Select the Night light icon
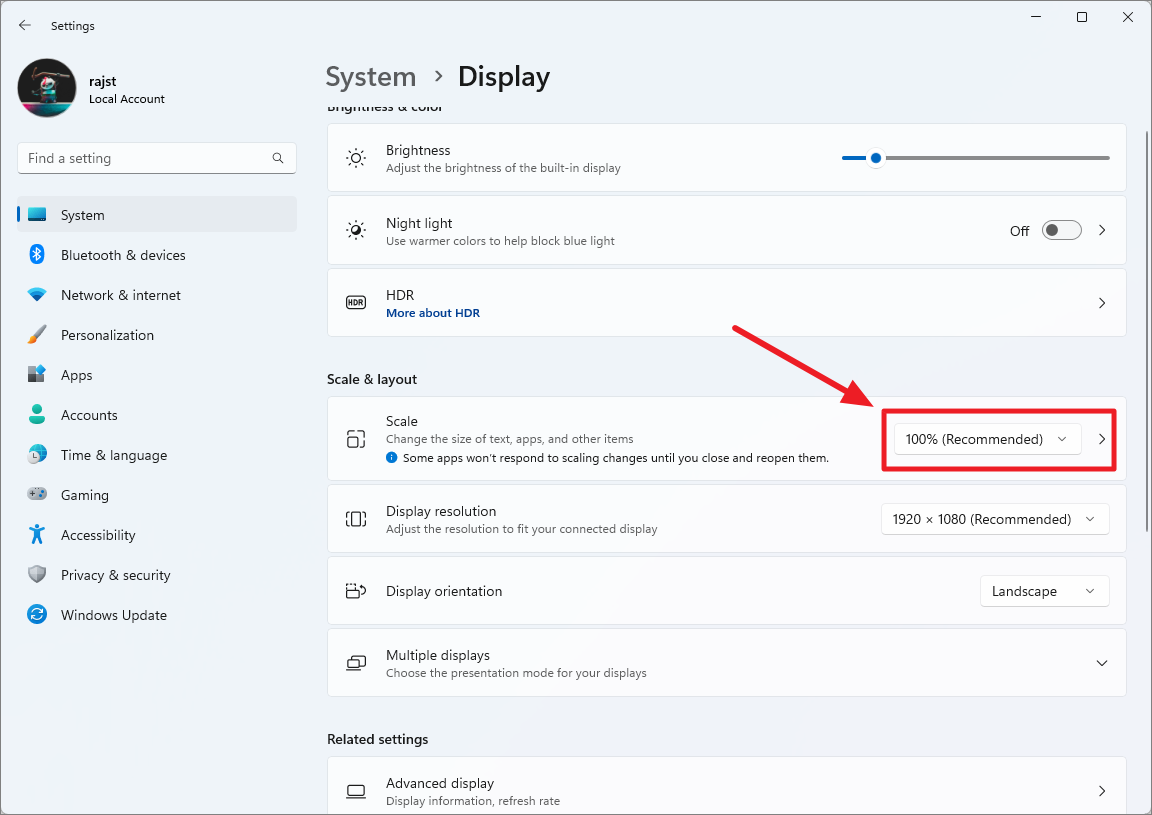 point(356,230)
